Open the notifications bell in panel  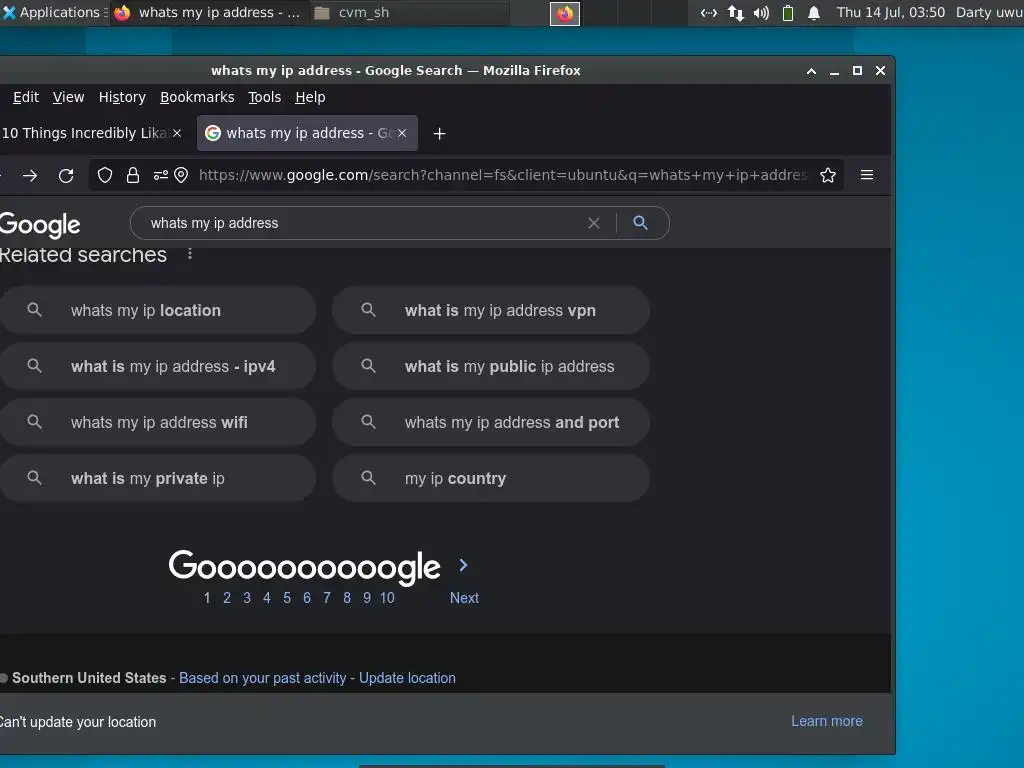pos(814,13)
